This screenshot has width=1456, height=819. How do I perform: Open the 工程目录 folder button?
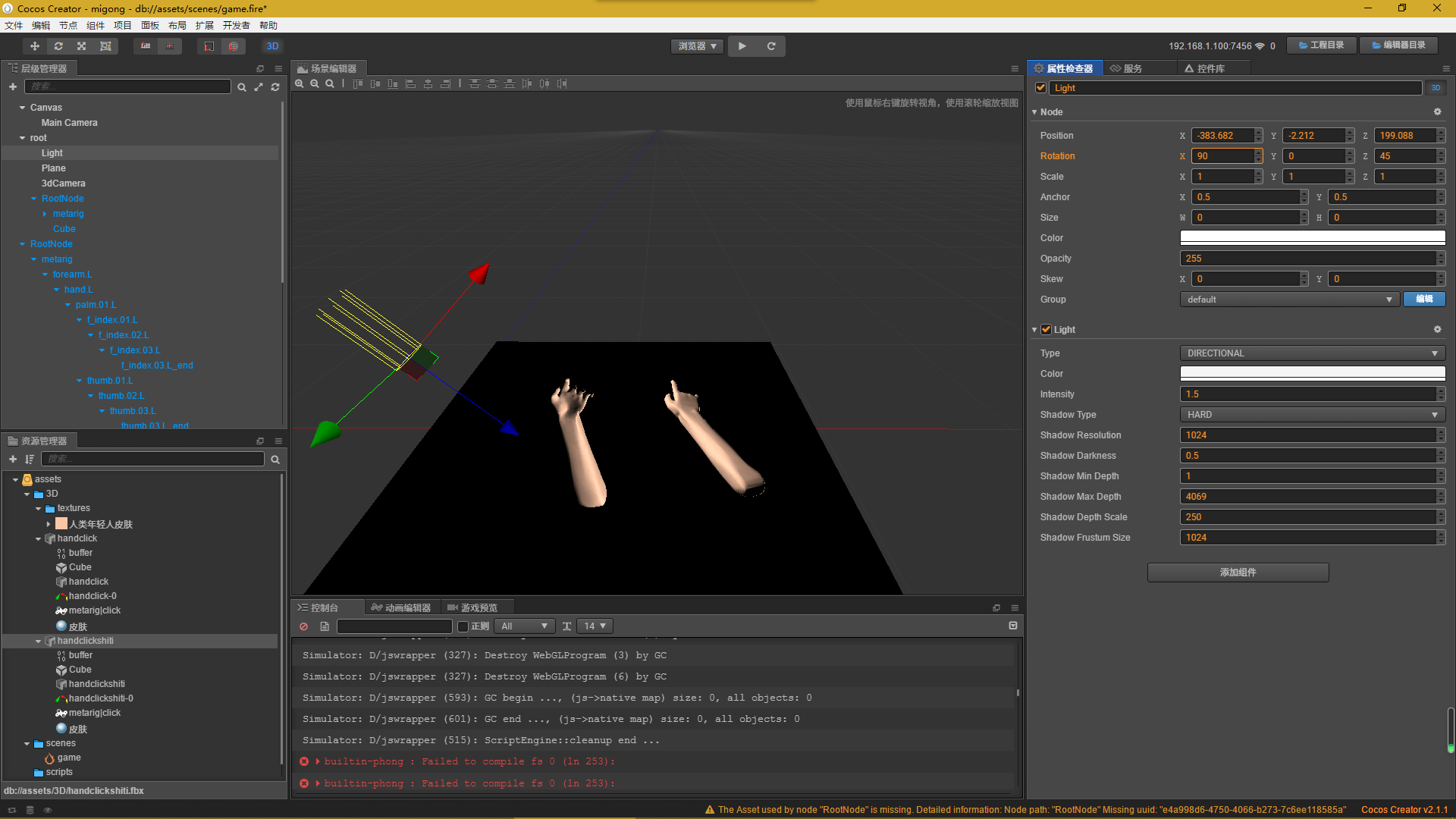1322,45
